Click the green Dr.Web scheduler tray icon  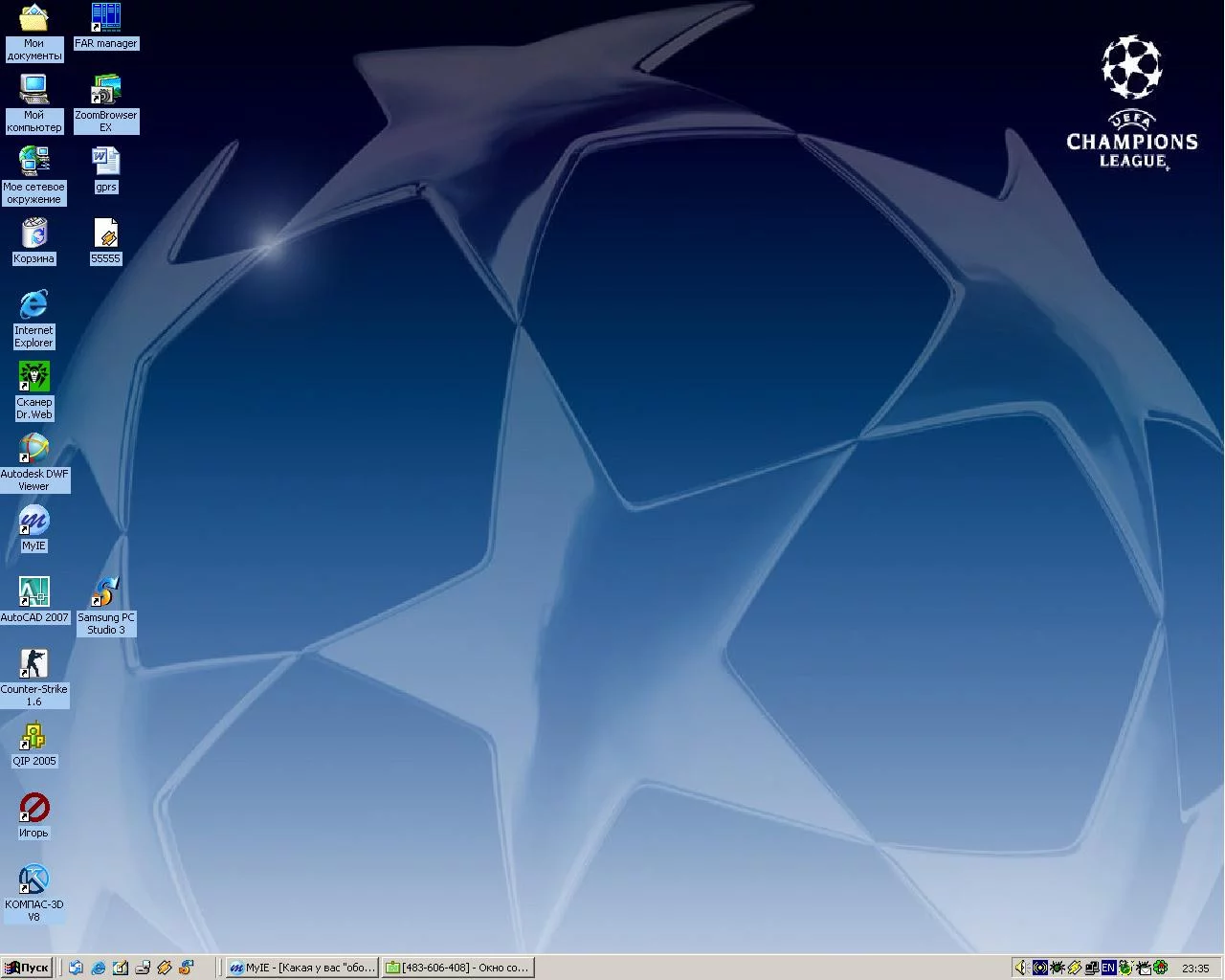tap(1125, 968)
